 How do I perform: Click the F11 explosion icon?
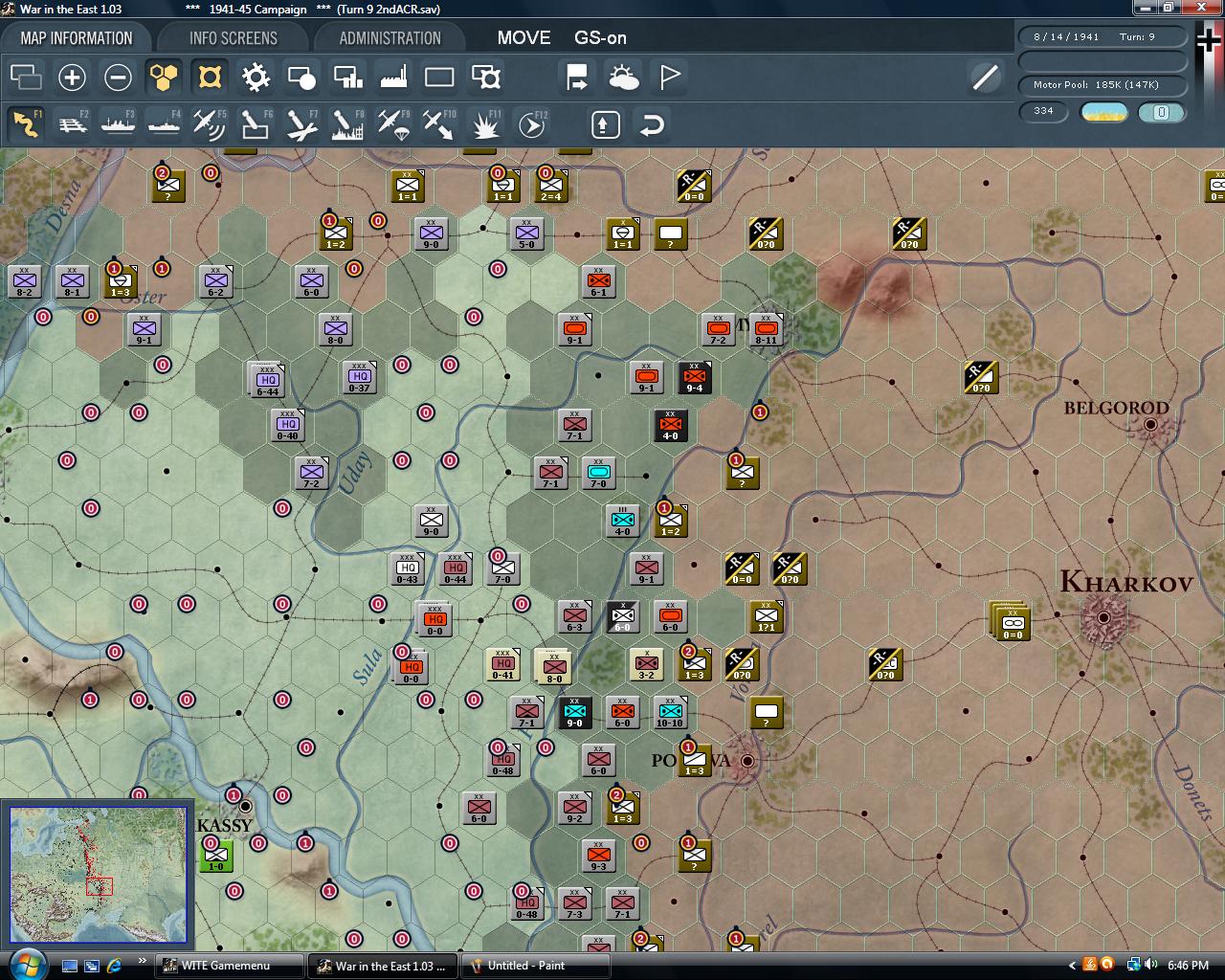tap(485, 124)
